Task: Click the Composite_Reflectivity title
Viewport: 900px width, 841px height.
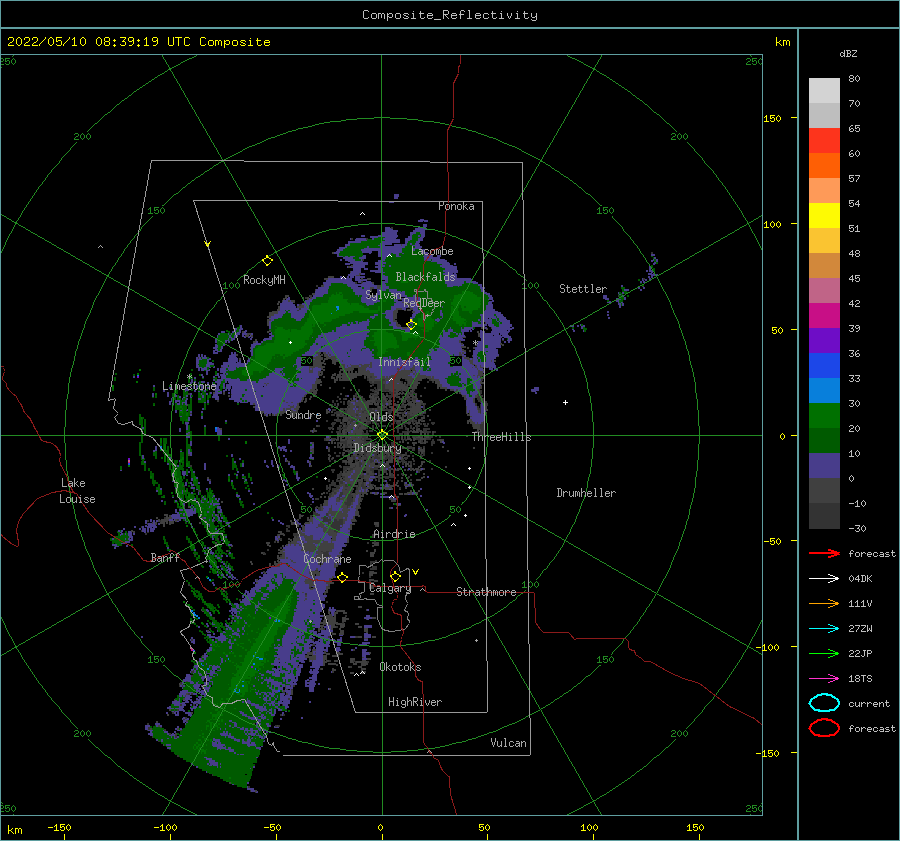Action: pos(450,15)
